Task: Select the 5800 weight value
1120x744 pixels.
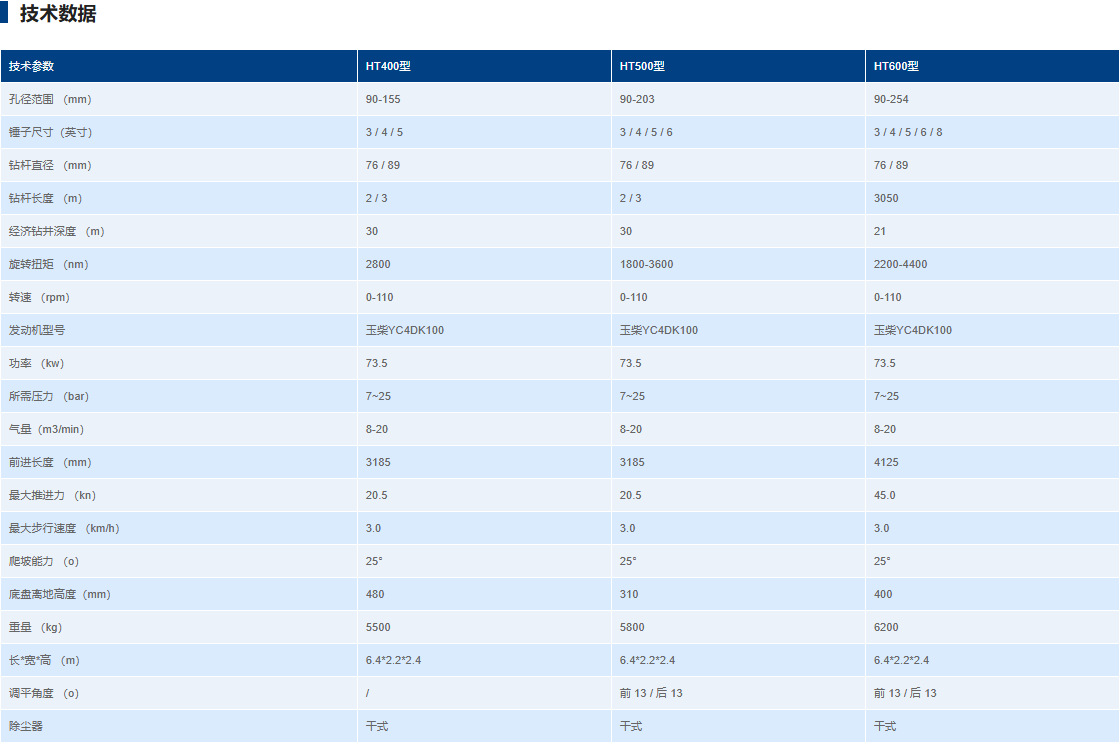Action: click(632, 627)
